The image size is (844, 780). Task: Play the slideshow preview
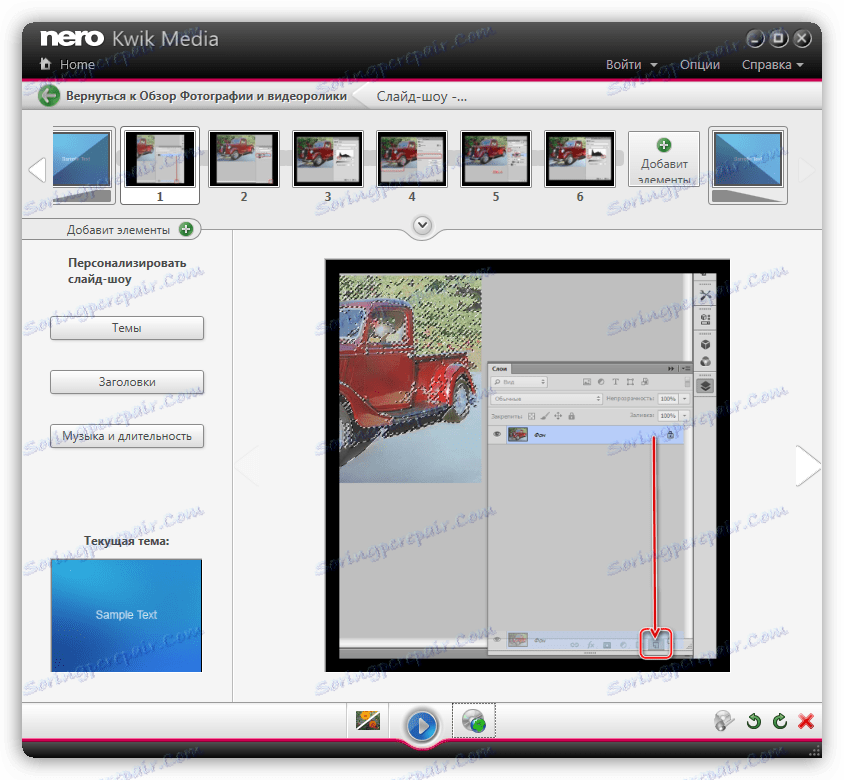[x=422, y=724]
